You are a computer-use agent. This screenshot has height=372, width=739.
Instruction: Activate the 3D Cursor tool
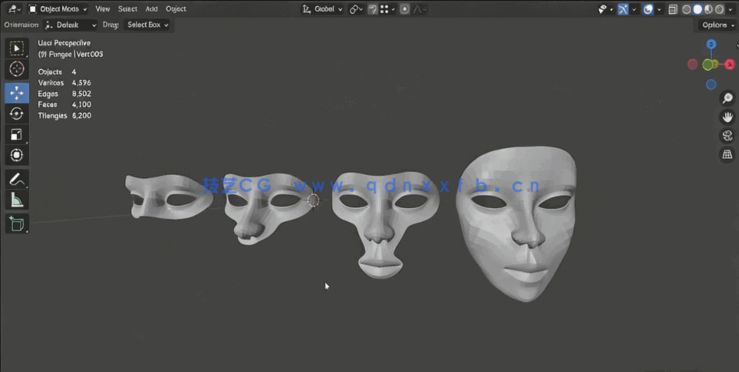(17, 69)
